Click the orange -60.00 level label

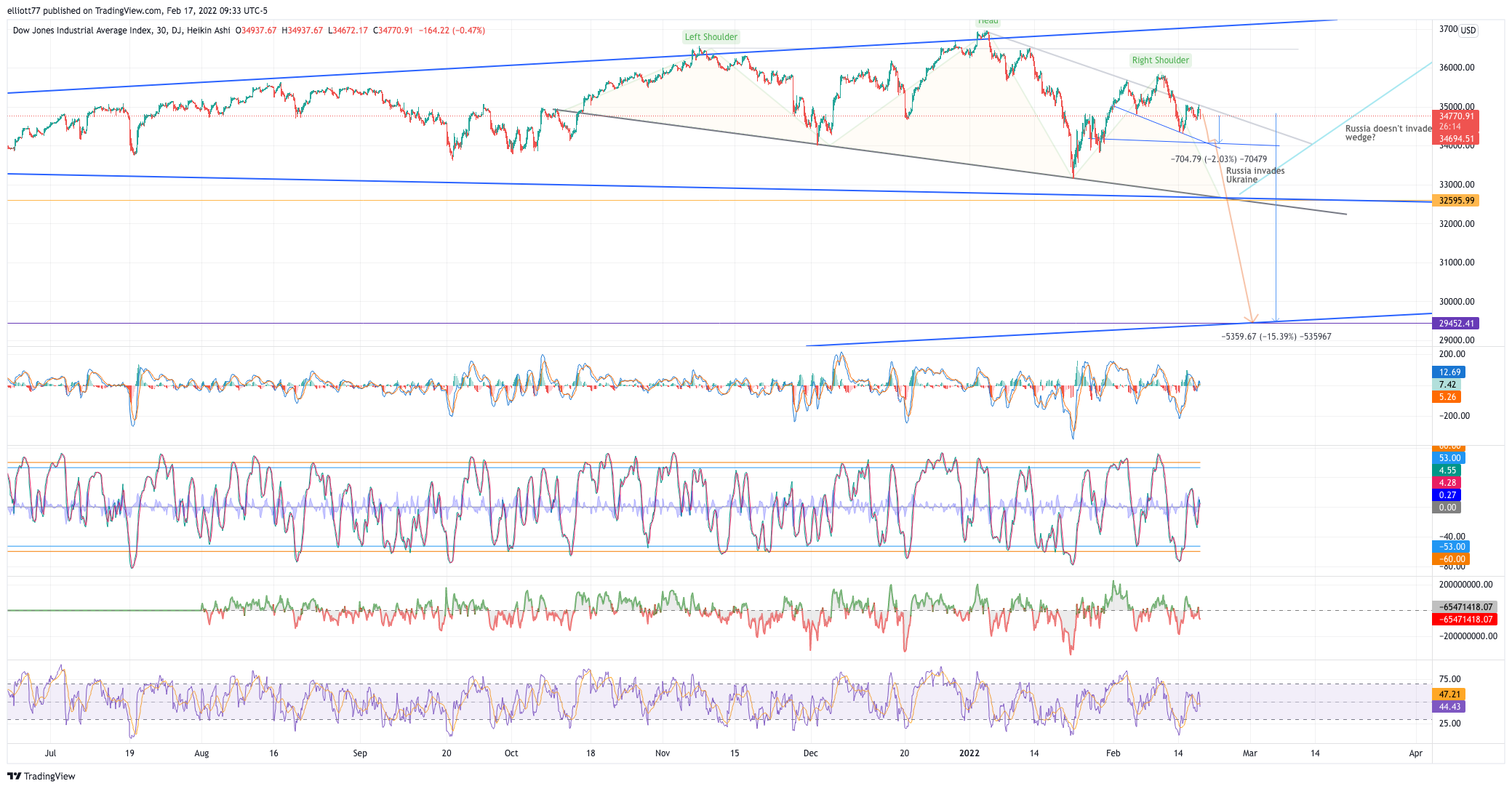pos(1451,559)
